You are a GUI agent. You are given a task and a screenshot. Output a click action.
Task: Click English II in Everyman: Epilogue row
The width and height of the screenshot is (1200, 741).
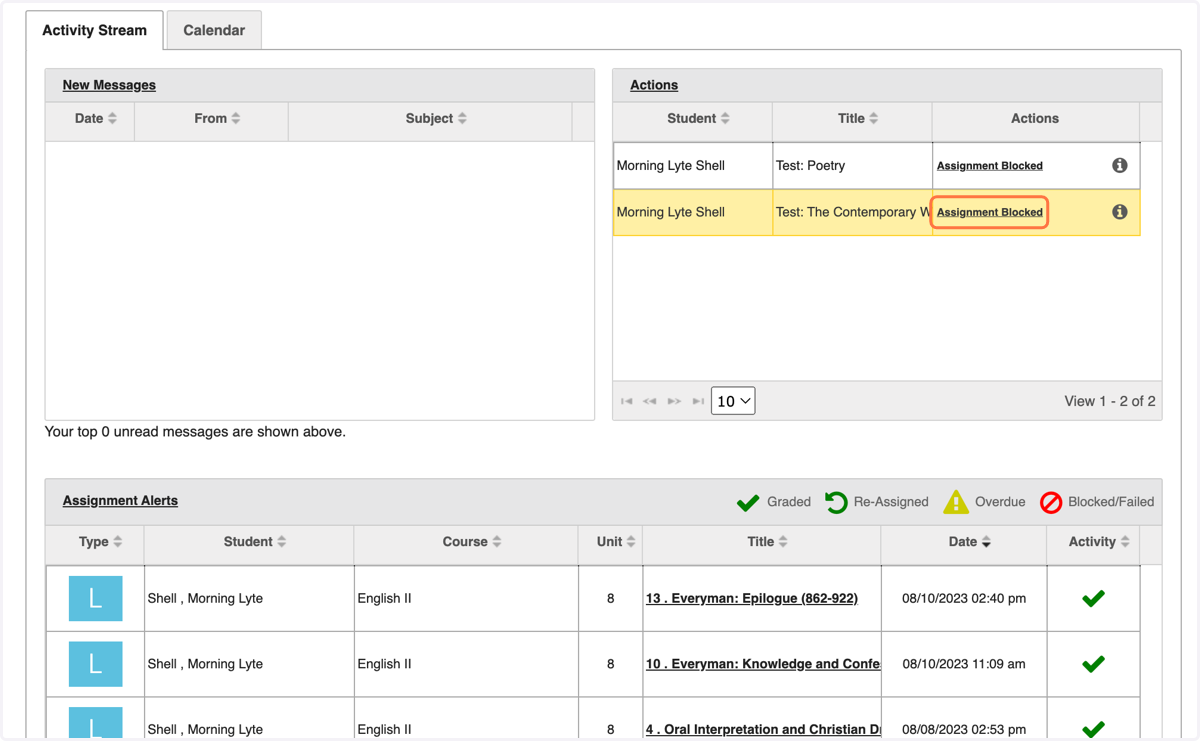tap(384, 598)
